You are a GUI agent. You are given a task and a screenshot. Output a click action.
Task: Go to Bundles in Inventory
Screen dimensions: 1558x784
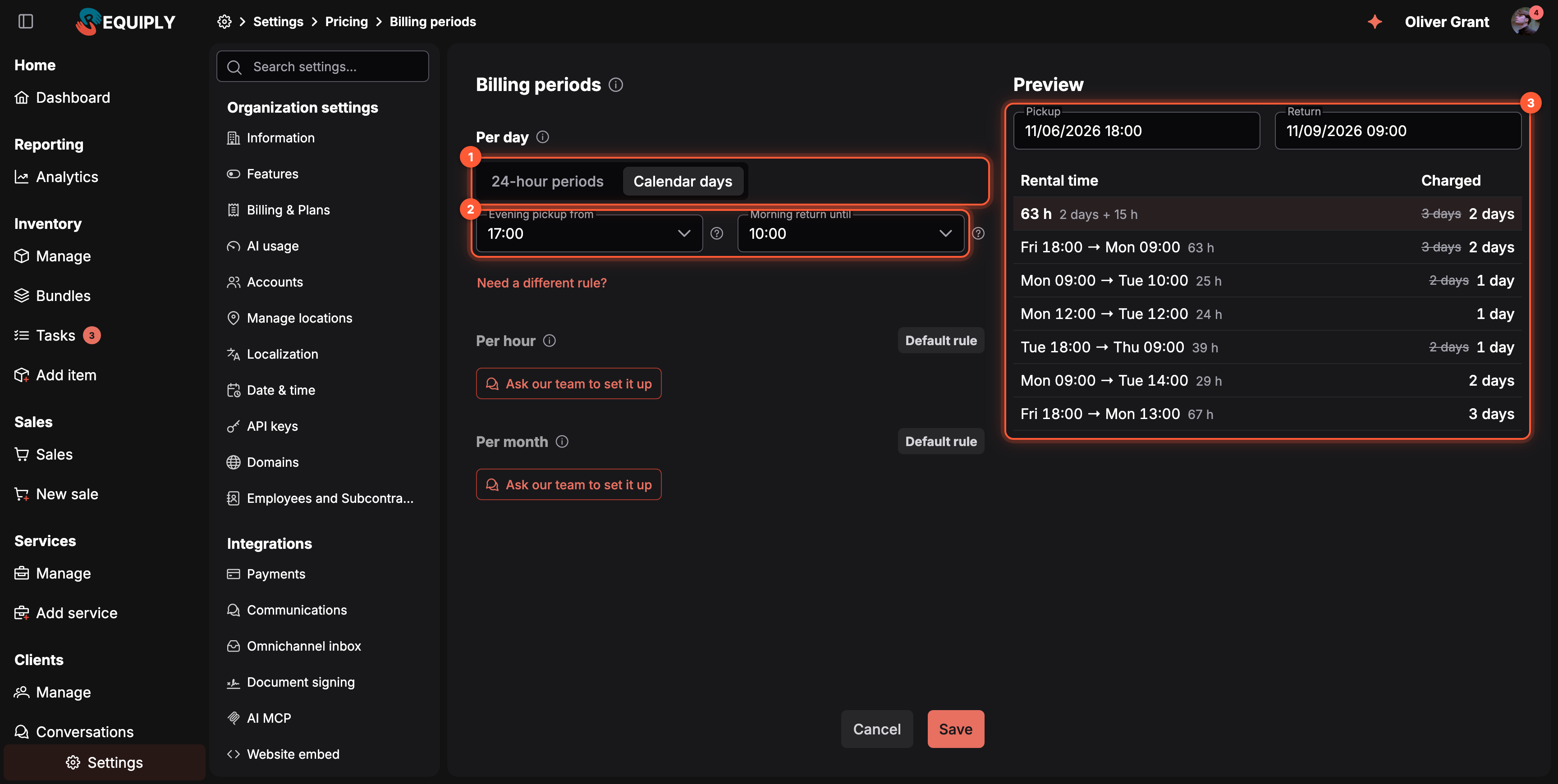[x=53, y=296]
